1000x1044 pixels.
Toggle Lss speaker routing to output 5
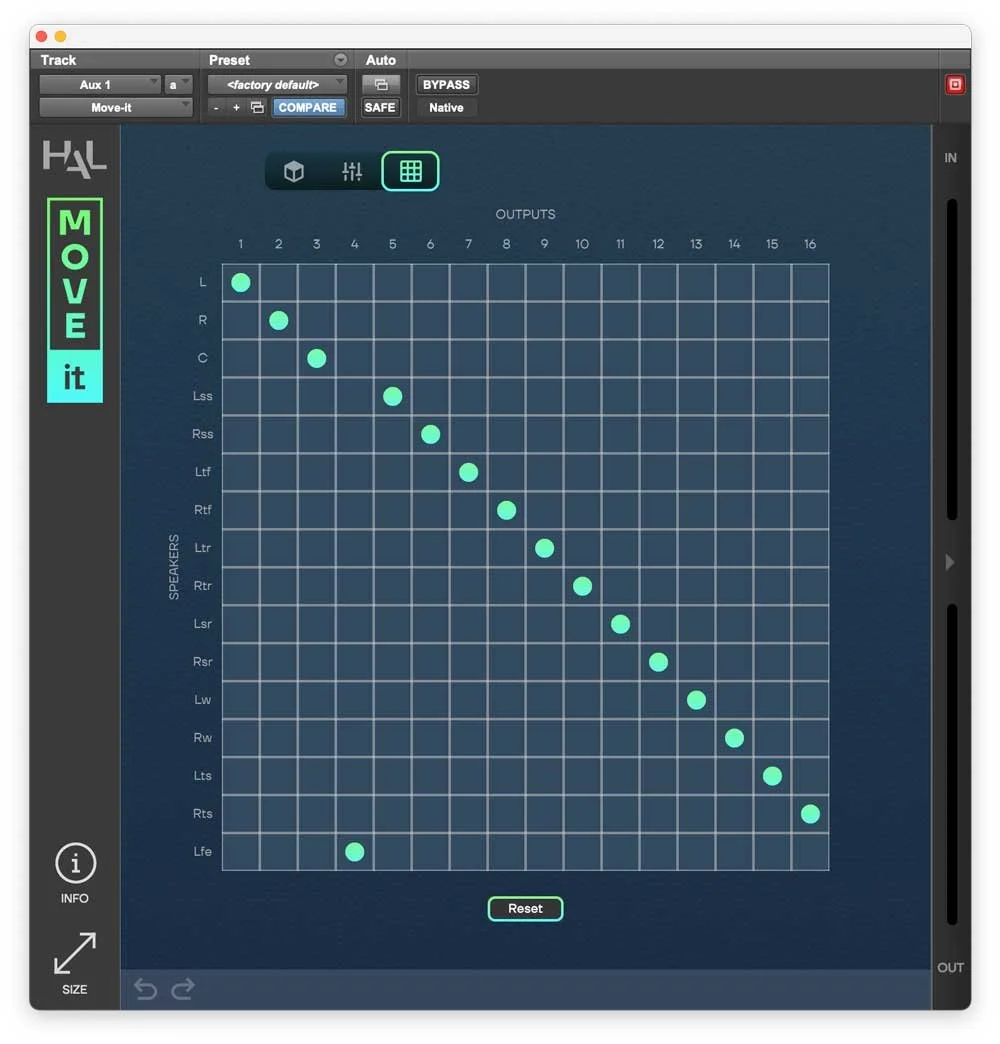click(x=393, y=396)
